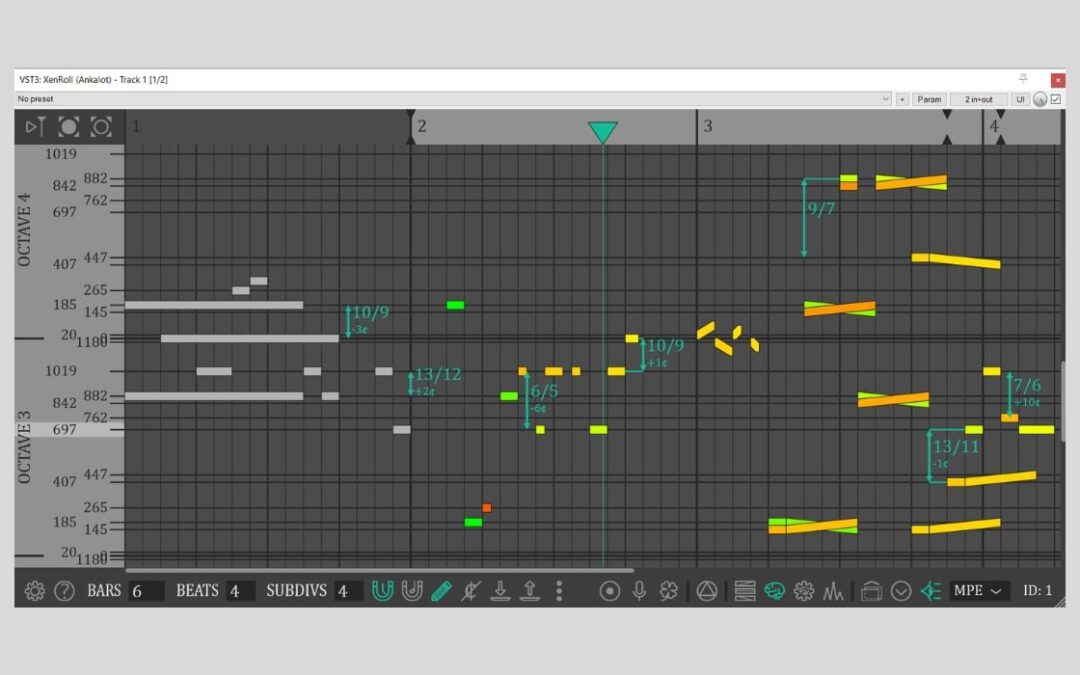
Task: Toggle the teal arrow-with-lines icon
Action: pyautogui.click(x=931, y=591)
